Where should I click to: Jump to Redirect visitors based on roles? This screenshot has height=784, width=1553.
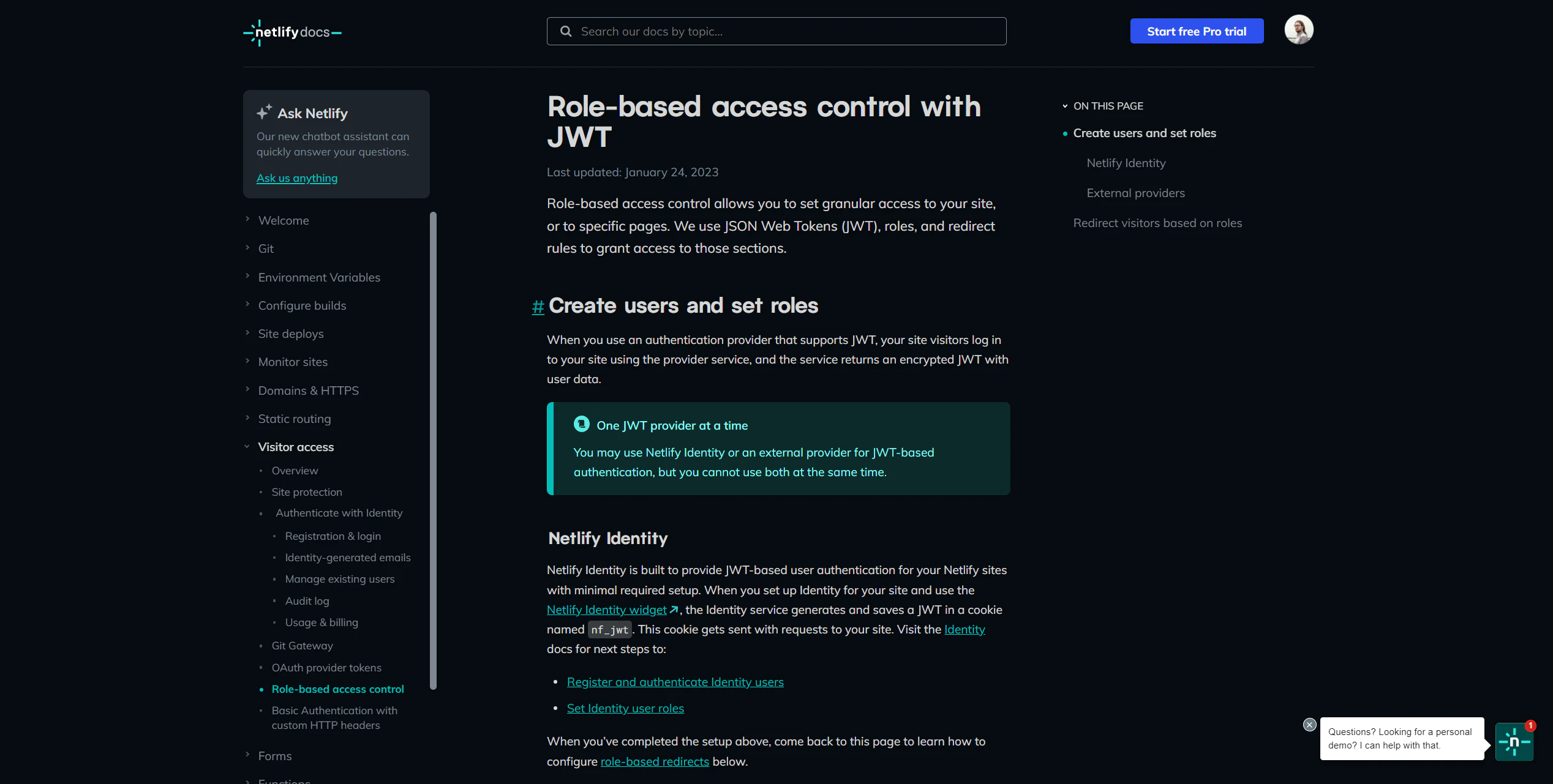(x=1157, y=223)
